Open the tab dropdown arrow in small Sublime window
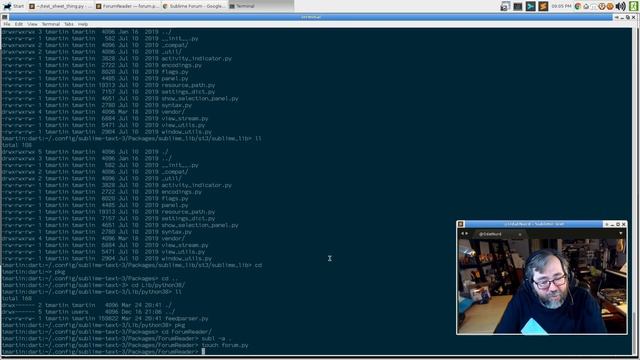The height and width of the screenshot is (360, 640). [x=621, y=234]
